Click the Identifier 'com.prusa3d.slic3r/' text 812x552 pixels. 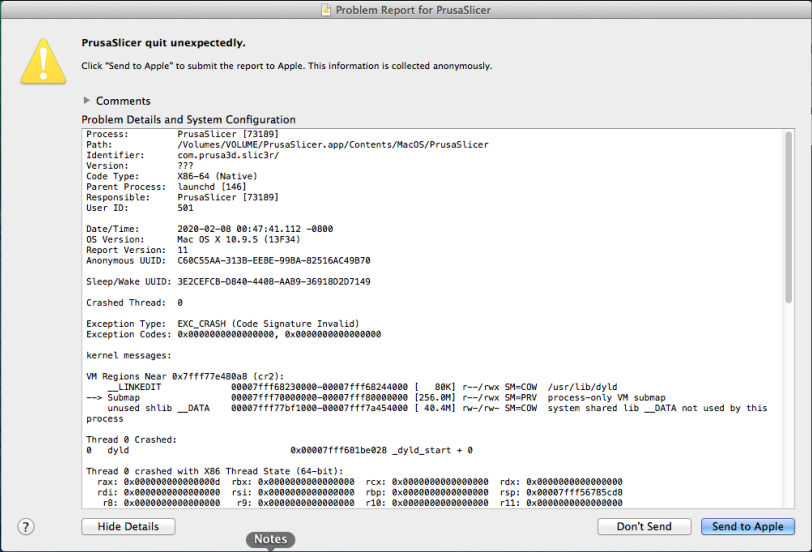coord(228,155)
